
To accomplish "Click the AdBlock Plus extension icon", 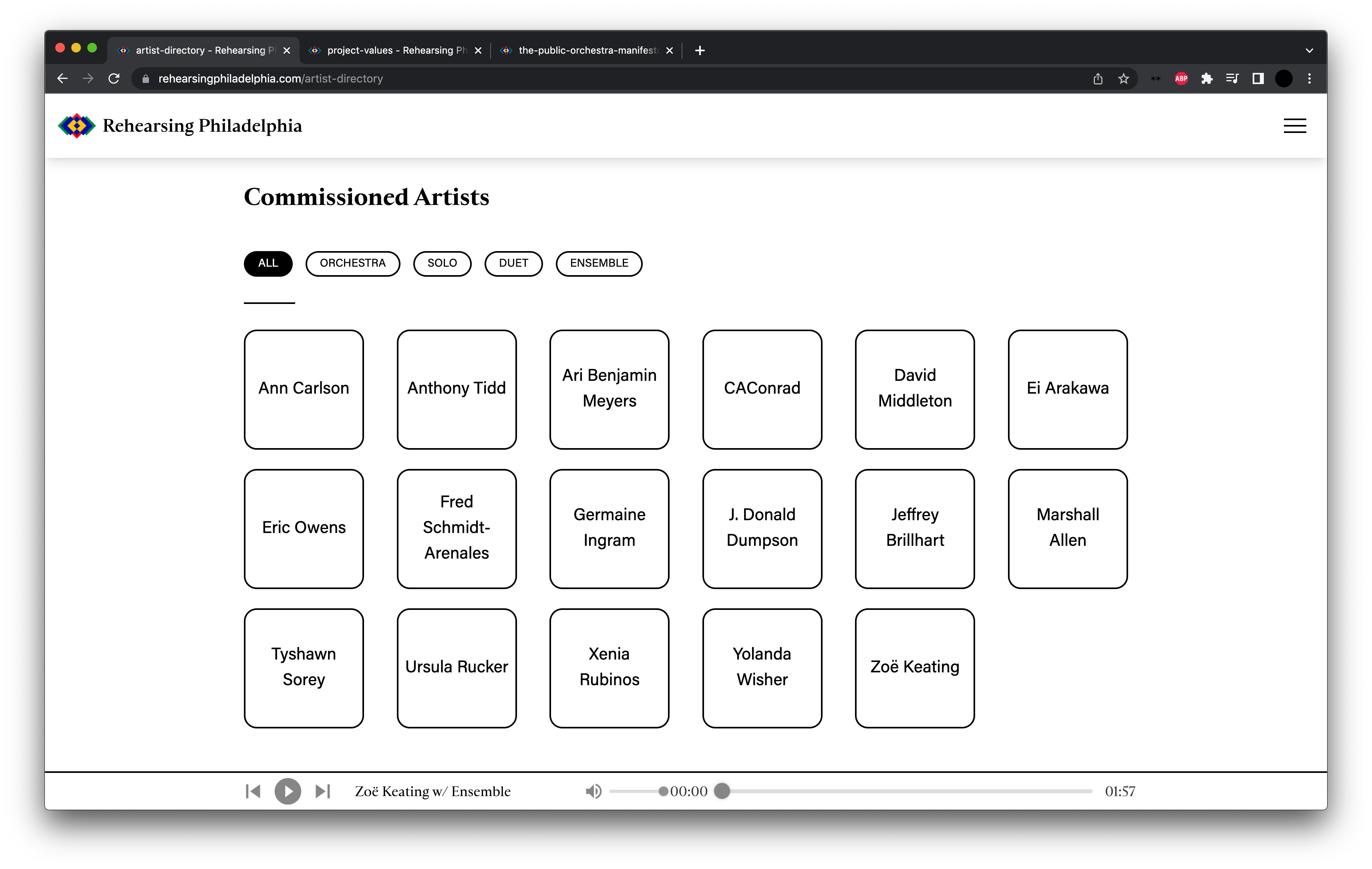I will [1181, 78].
